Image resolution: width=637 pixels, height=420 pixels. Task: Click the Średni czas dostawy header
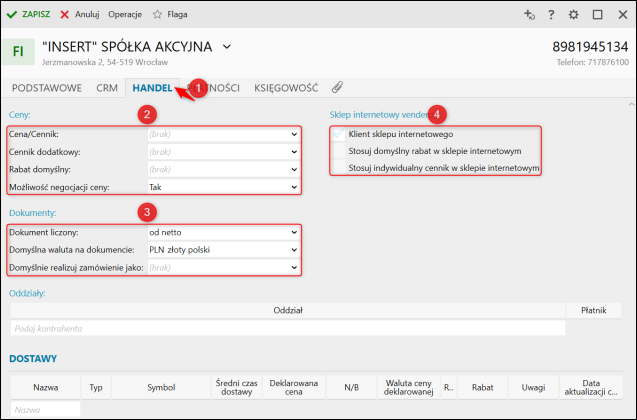pyautogui.click(x=236, y=388)
